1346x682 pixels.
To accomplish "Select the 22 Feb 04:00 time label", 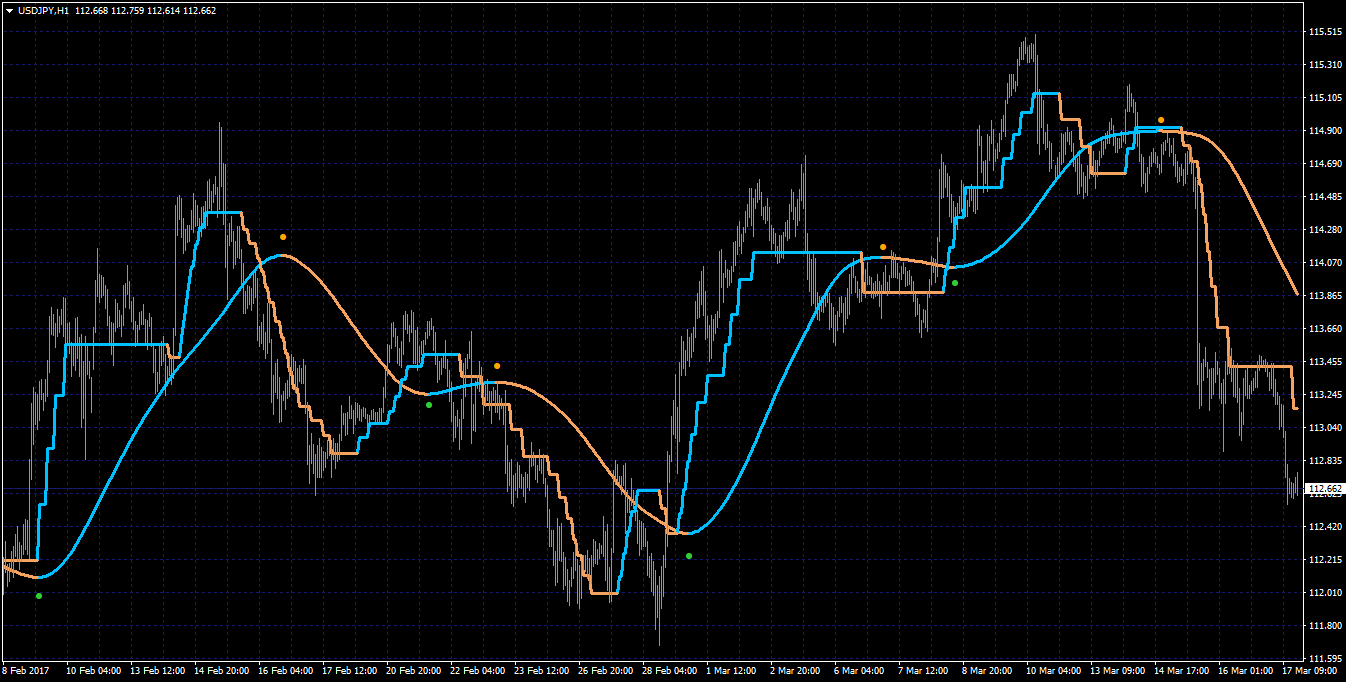I will 478,671.
